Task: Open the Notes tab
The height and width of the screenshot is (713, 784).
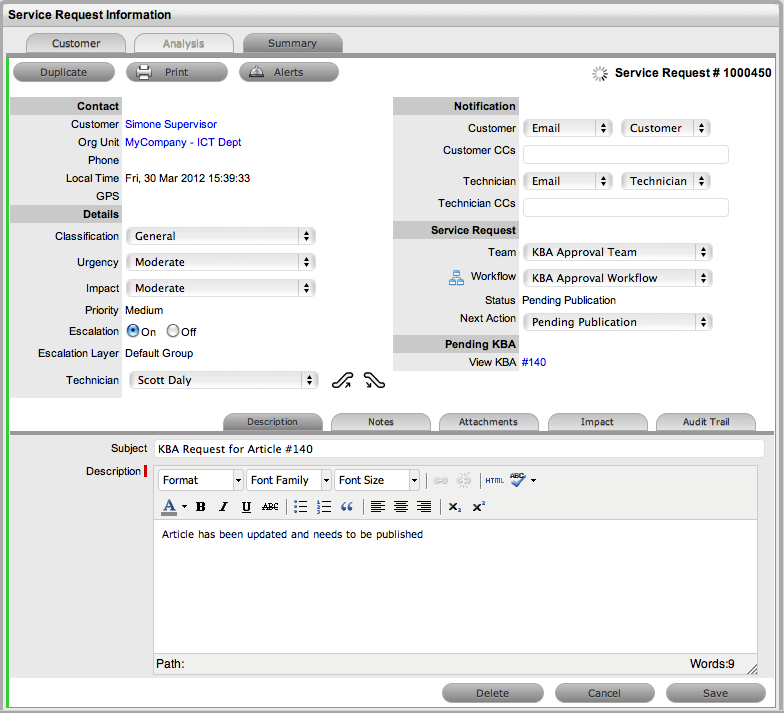Action: [381, 422]
